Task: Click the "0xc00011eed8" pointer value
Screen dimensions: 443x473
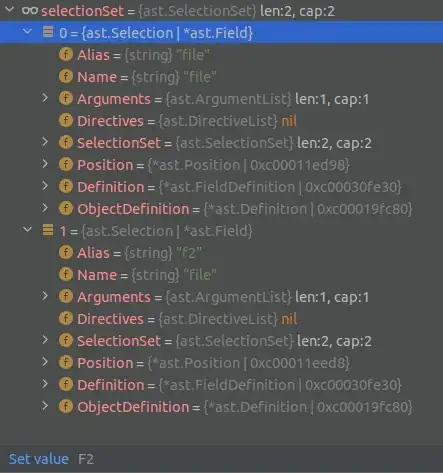Action: pyautogui.click(x=297, y=363)
